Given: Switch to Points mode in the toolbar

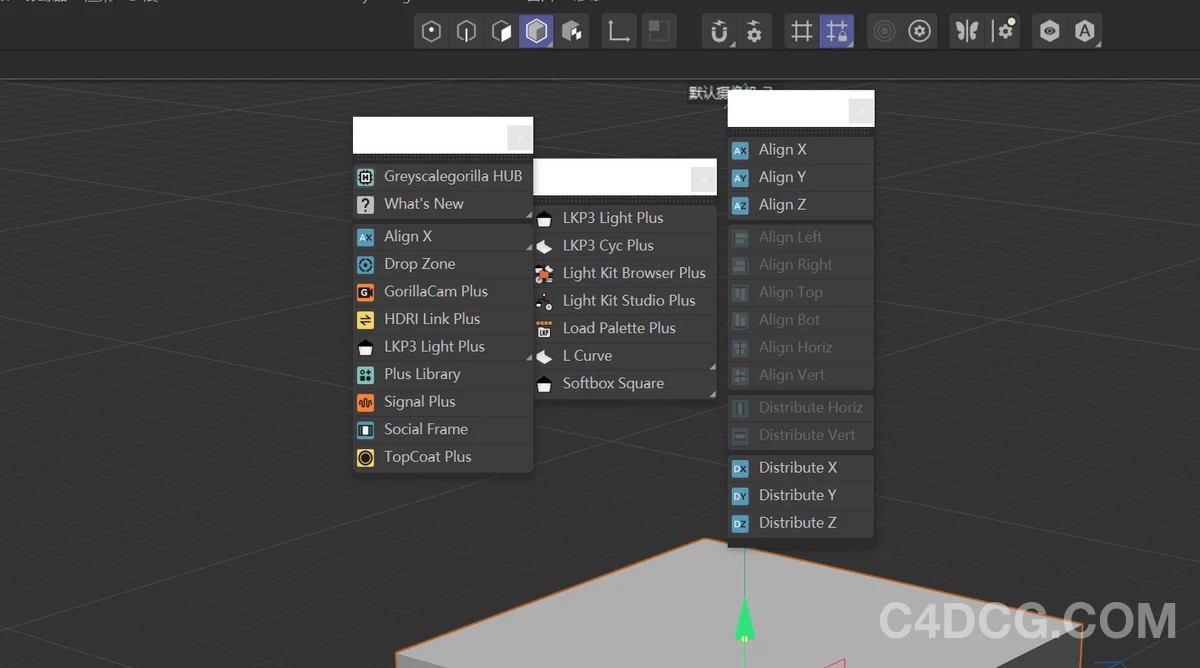Looking at the screenshot, I should [x=431, y=32].
